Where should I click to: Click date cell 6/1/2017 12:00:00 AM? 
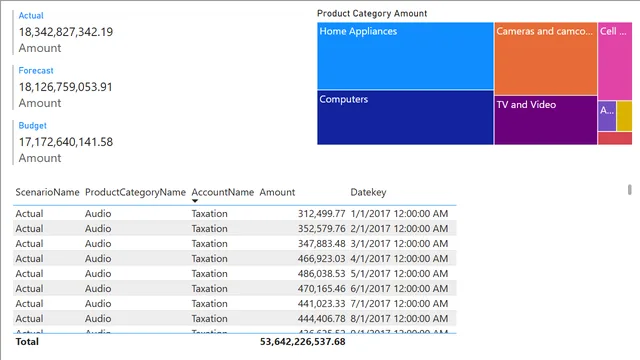coord(399,289)
